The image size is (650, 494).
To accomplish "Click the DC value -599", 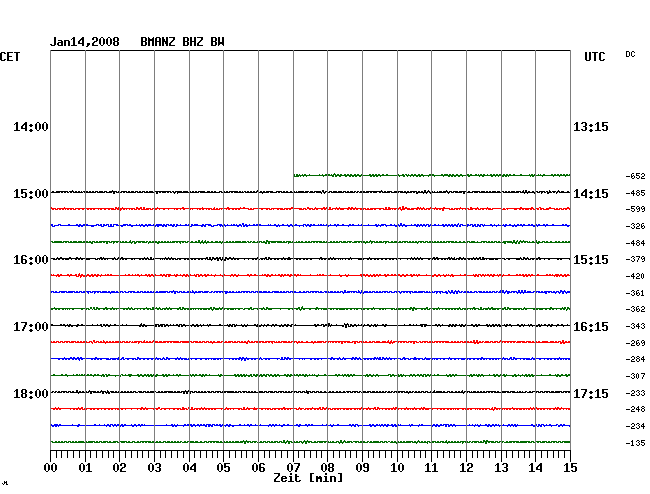I will [x=635, y=209].
